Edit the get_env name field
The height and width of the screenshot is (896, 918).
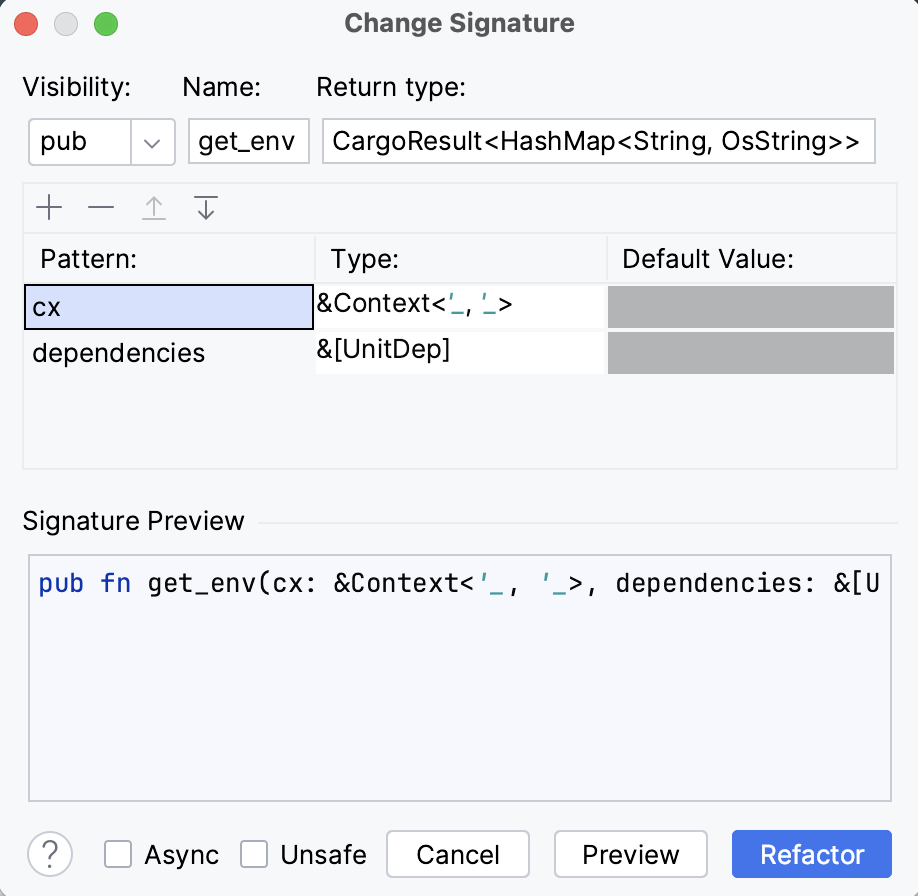click(x=249, y=142)
